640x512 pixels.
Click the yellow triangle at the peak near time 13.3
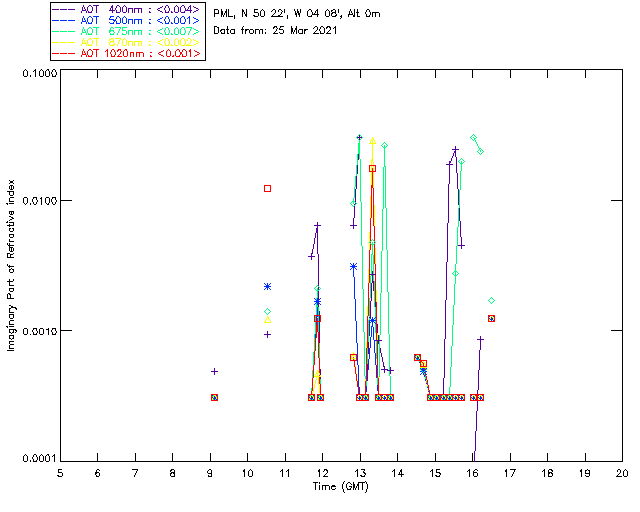(372, 141)
